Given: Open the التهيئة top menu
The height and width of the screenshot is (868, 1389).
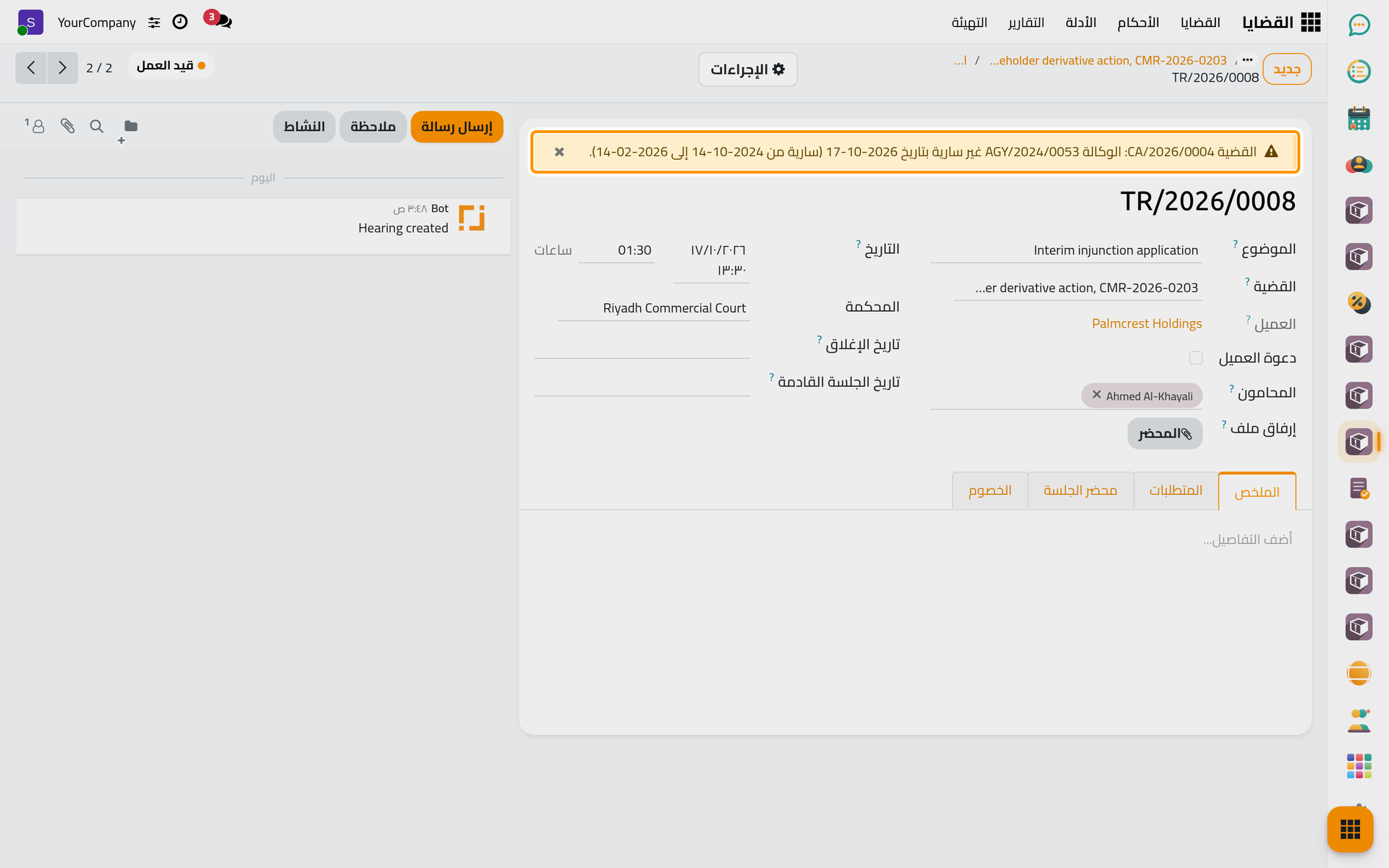Looking at the screenshot, I should coord(969,22).
